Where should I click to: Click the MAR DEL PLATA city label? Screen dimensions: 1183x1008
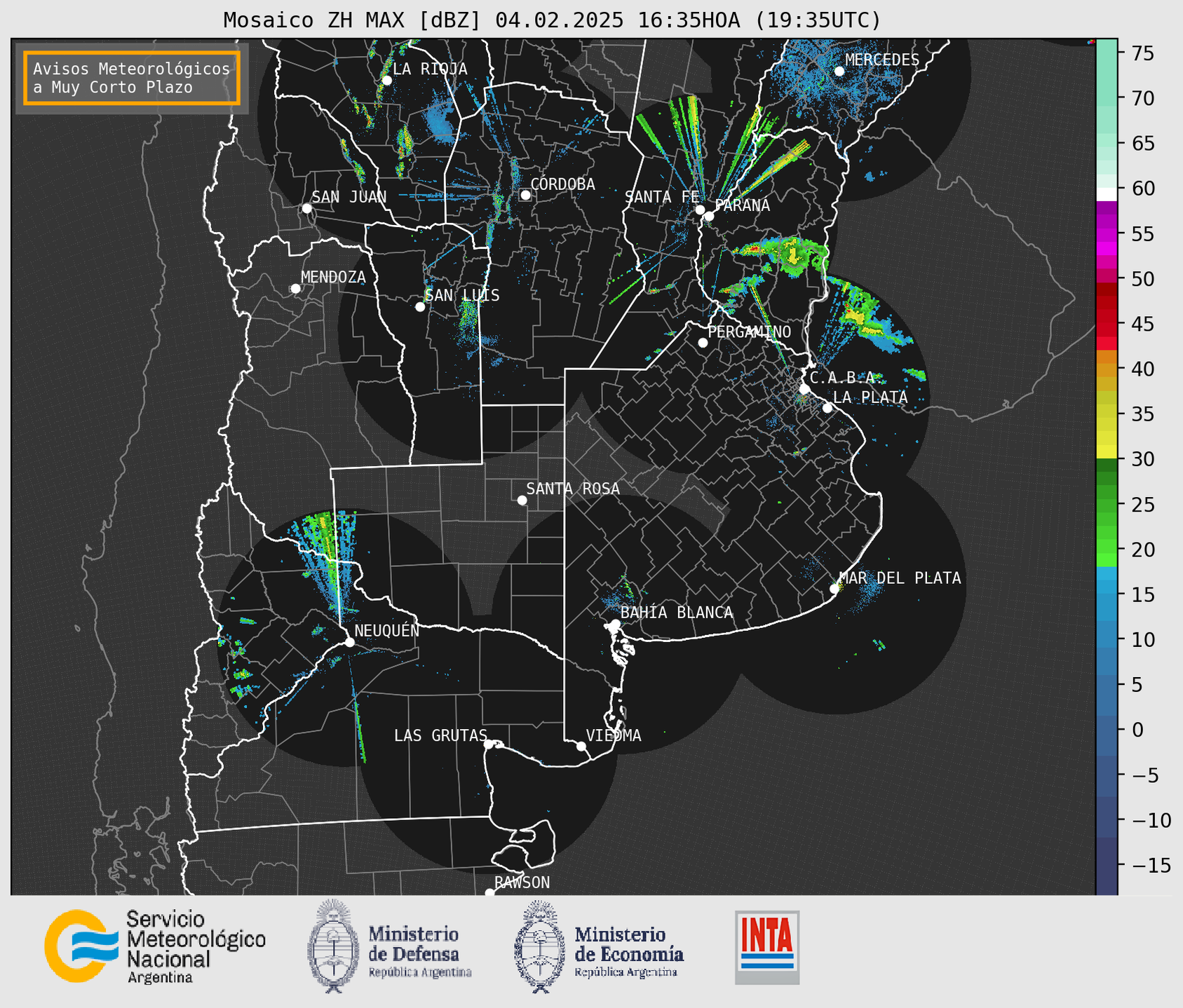pos(900,578)
